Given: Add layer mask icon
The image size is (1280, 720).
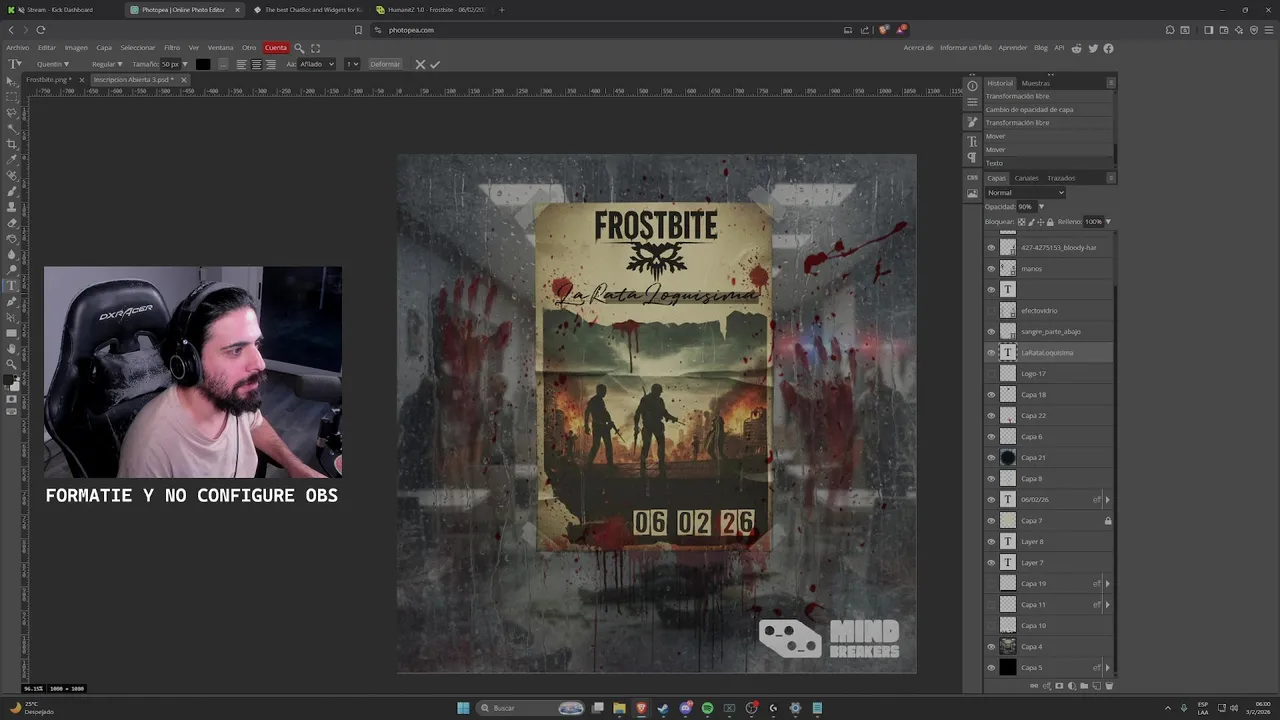Looking at the screenshot, I should pos(1059,686).
